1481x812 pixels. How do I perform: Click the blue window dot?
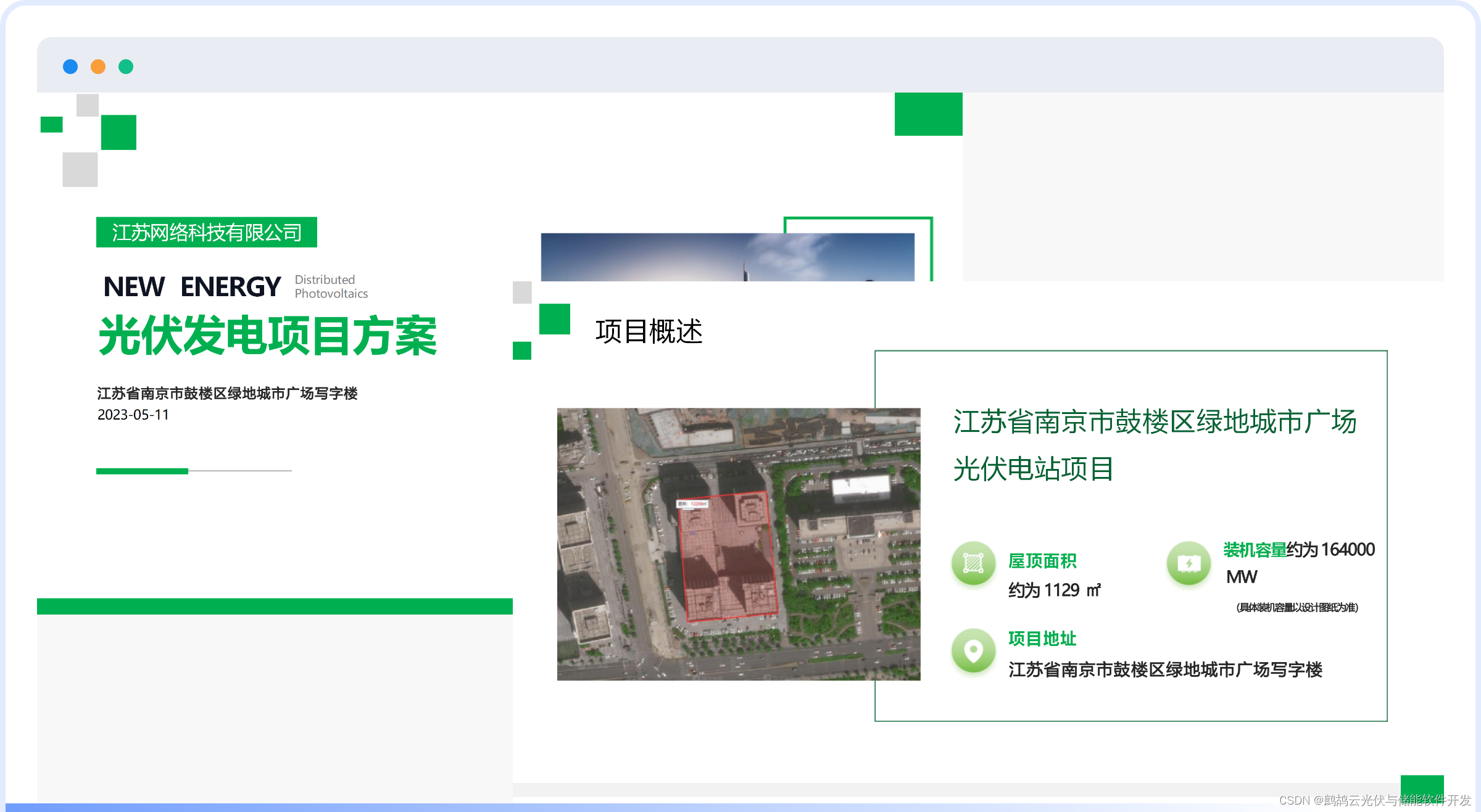[70, 67]
